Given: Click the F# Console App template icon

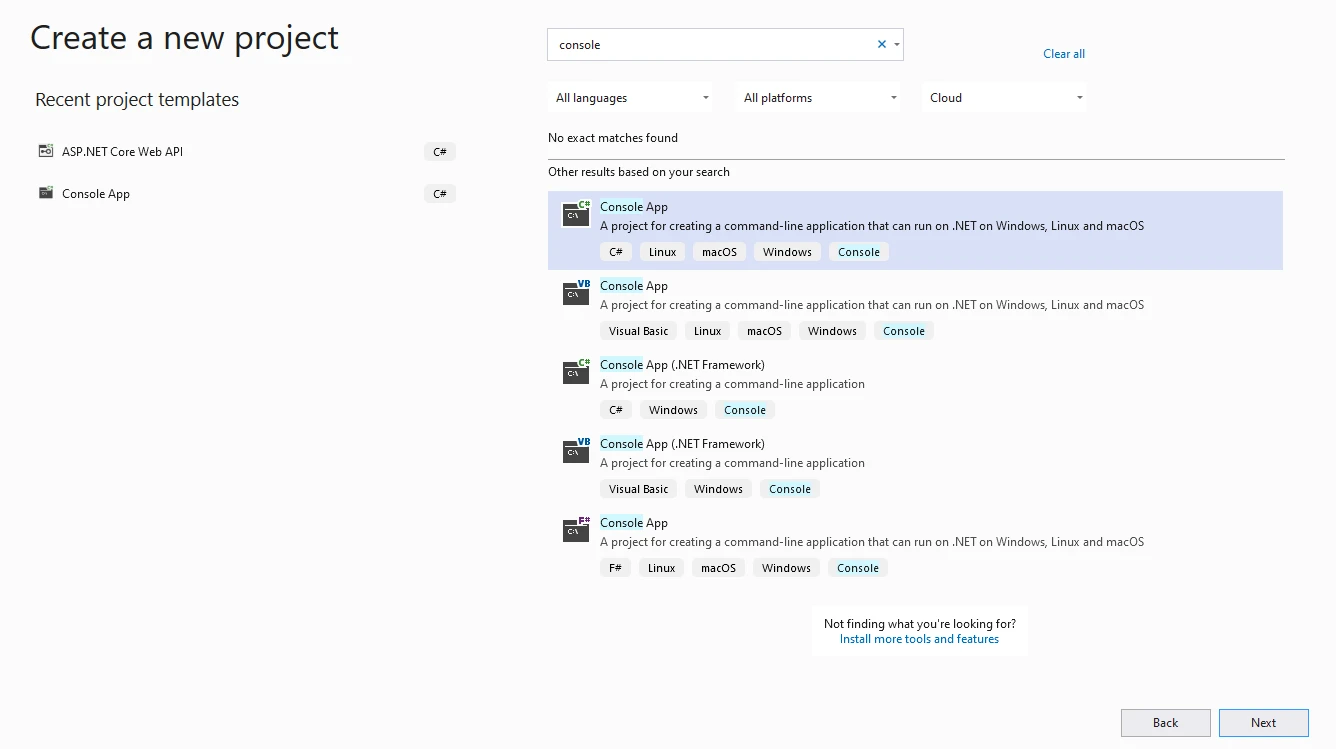Looking at the screenshot, I should pyautogui.click(x=576, y=529).
